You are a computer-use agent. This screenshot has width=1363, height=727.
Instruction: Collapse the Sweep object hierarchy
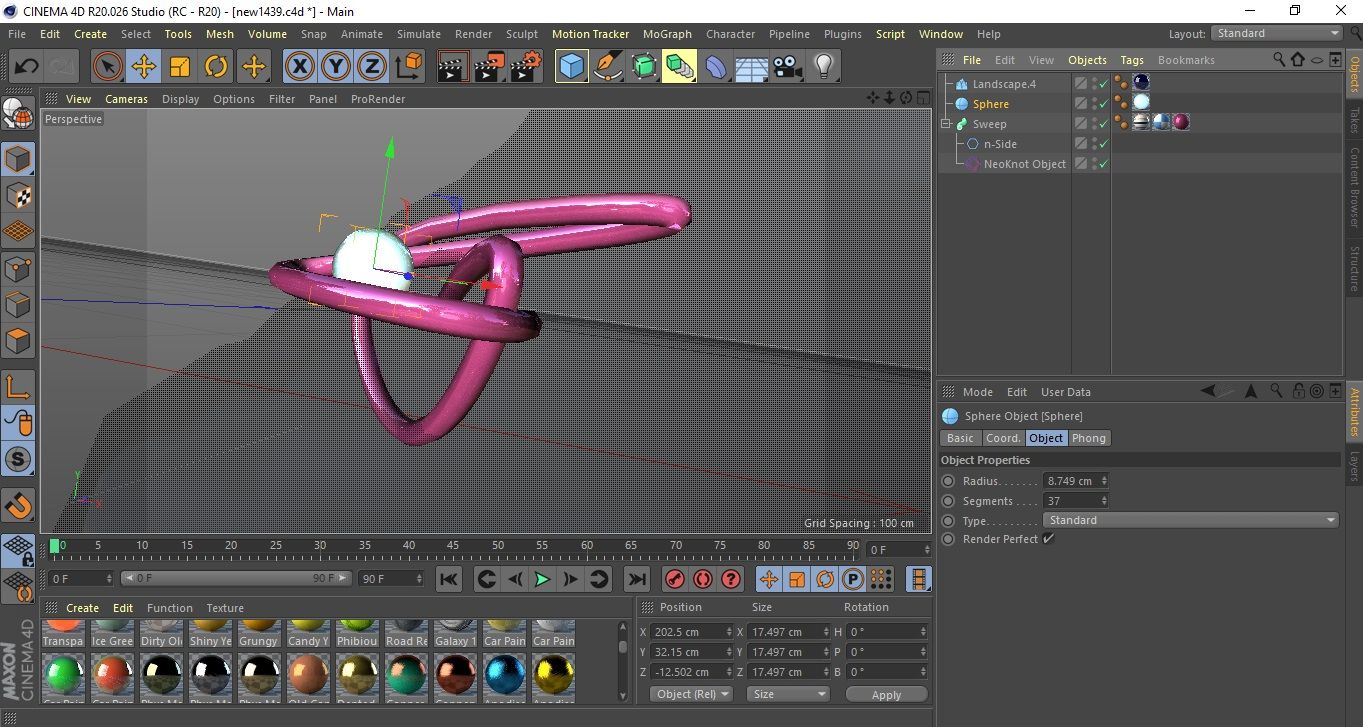(946, 124)
